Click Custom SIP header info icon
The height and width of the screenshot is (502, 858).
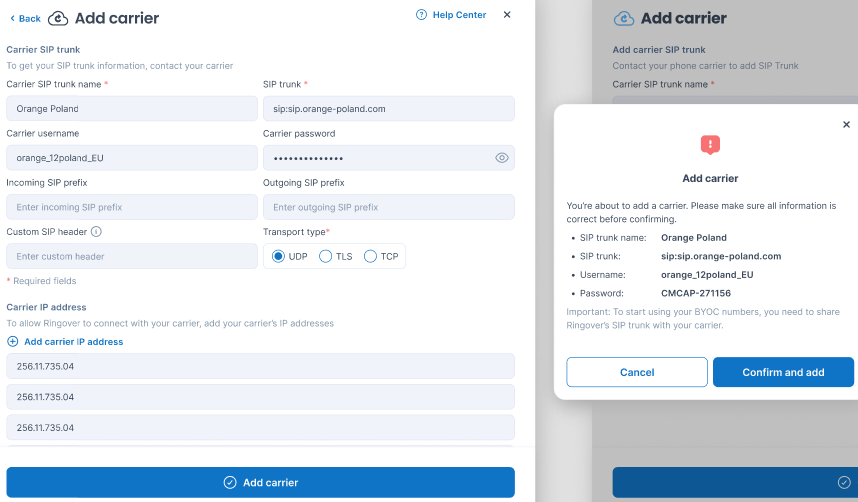pos(96,232)
